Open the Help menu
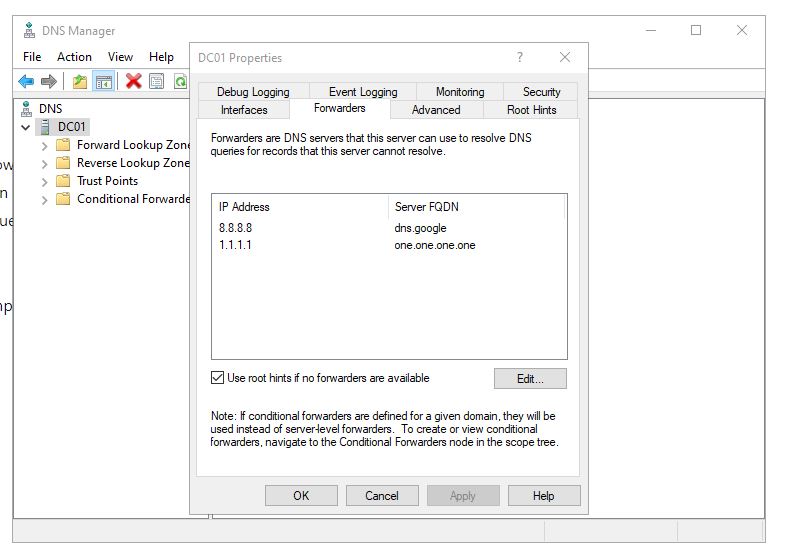The image size is (809, 553). [161, 57]
